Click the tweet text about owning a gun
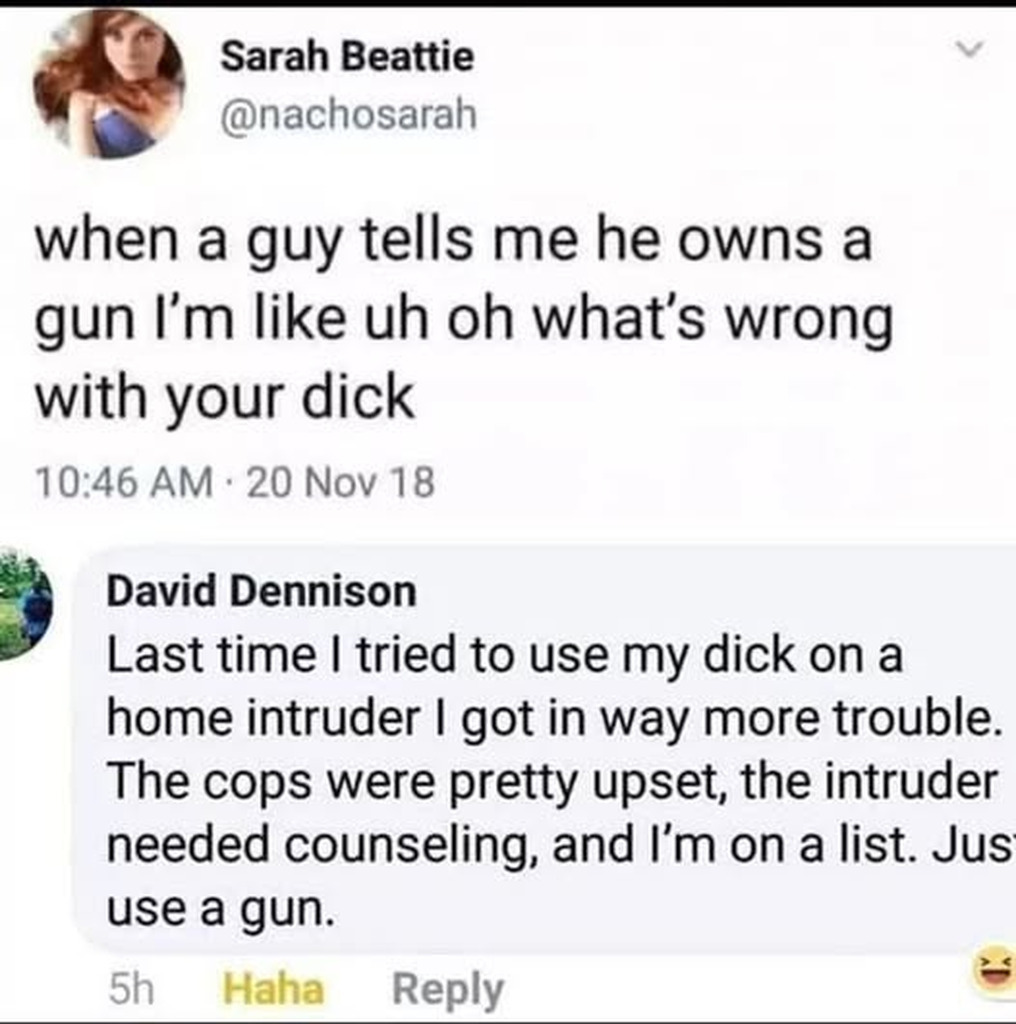This screenshot has width=1016, height=1024. pyautogui.click(x=464, y=320)
